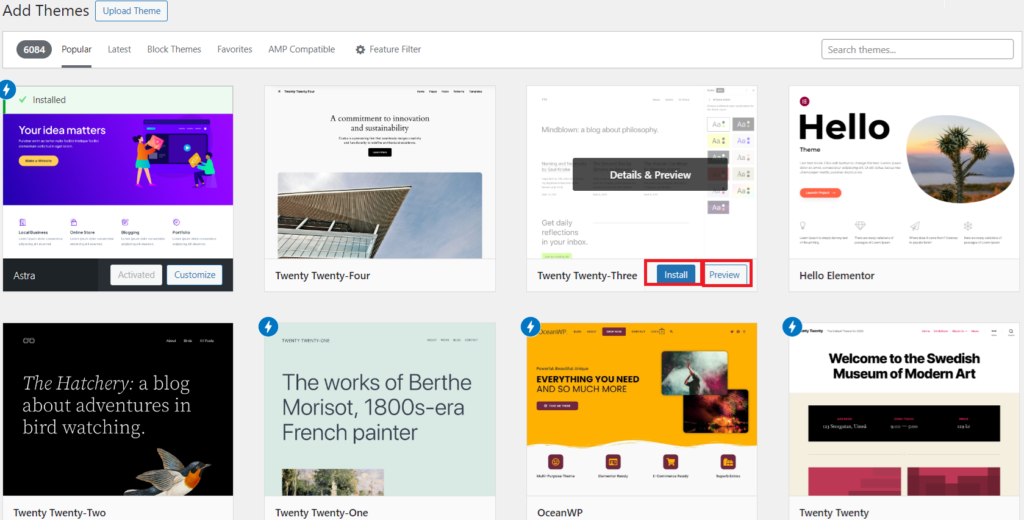Open the Twenty Twenty-Four theme thumbnail
The height and width of the screenshot is (520, 1024).
(x=380, y=172)
